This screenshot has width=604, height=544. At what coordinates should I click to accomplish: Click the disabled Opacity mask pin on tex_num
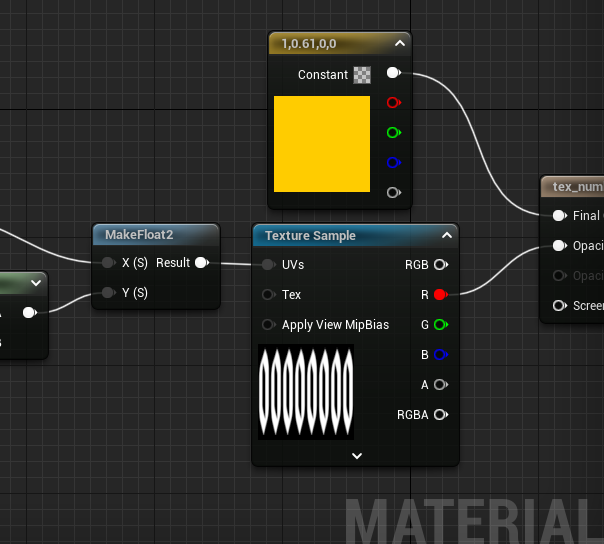point(560,276)
